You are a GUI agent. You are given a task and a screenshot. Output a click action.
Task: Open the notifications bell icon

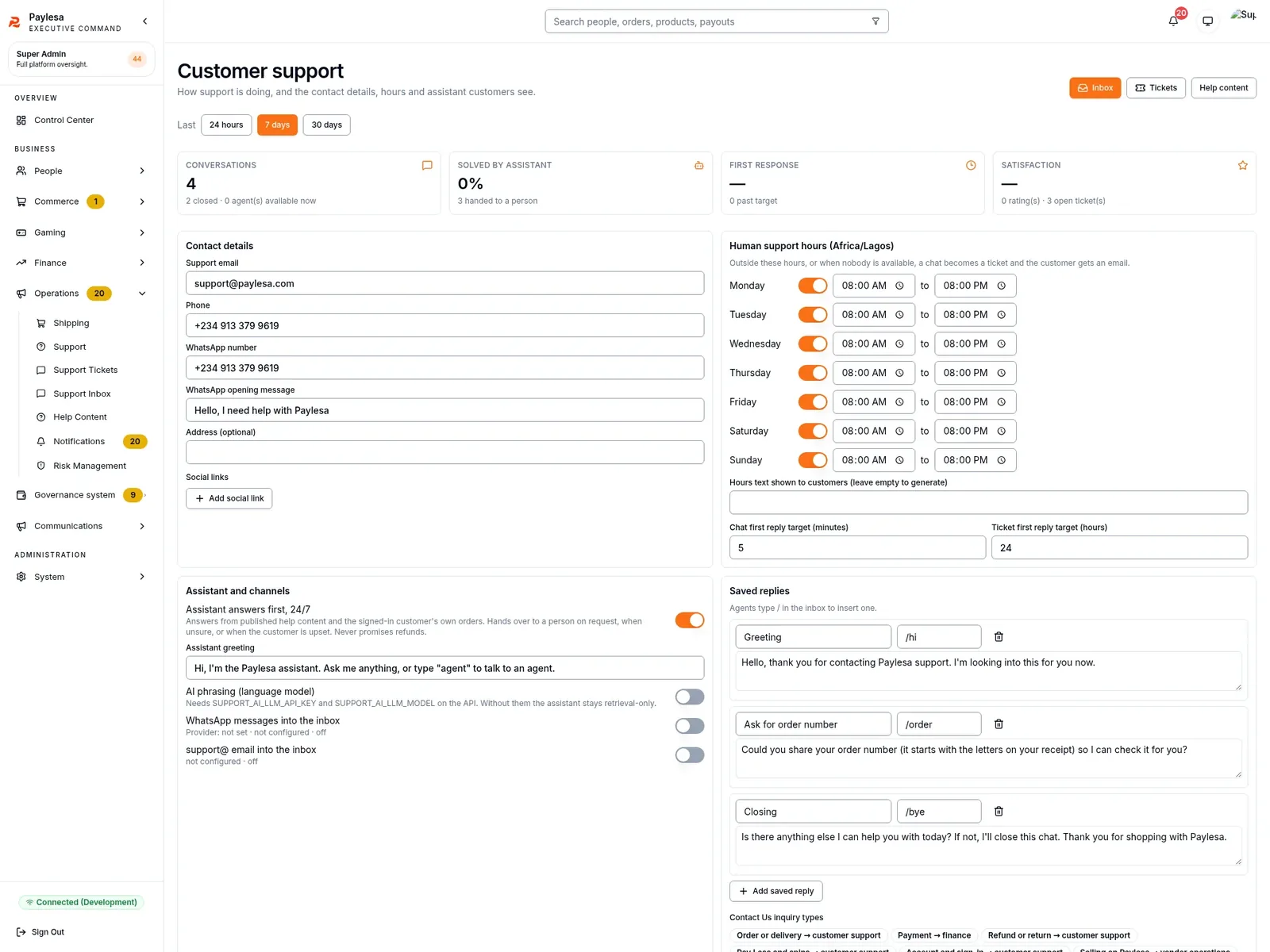tap(1173, 21)
